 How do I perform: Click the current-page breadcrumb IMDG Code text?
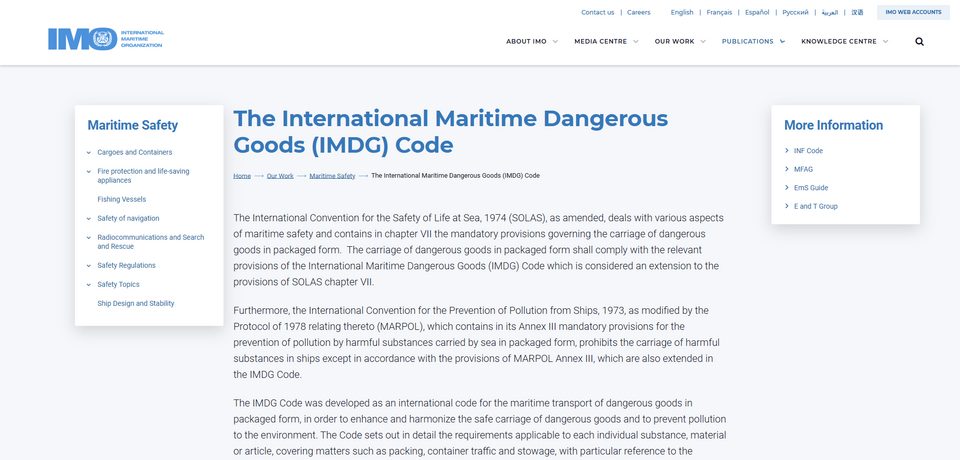456,176
